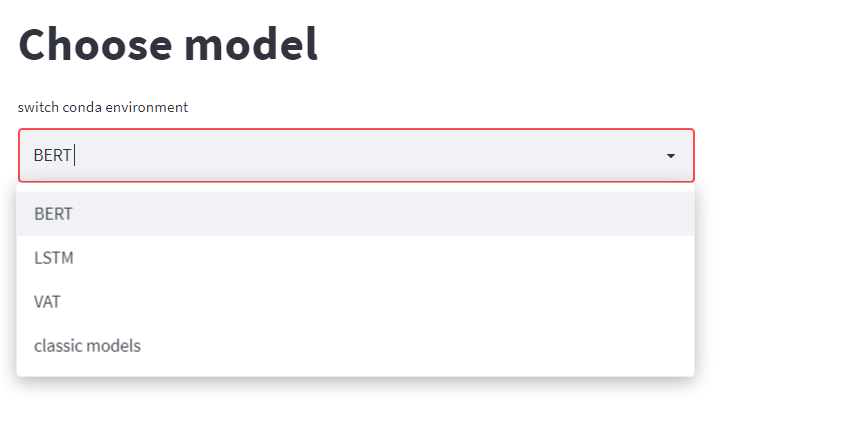Place the cursor after the typed BERT text

74,156
